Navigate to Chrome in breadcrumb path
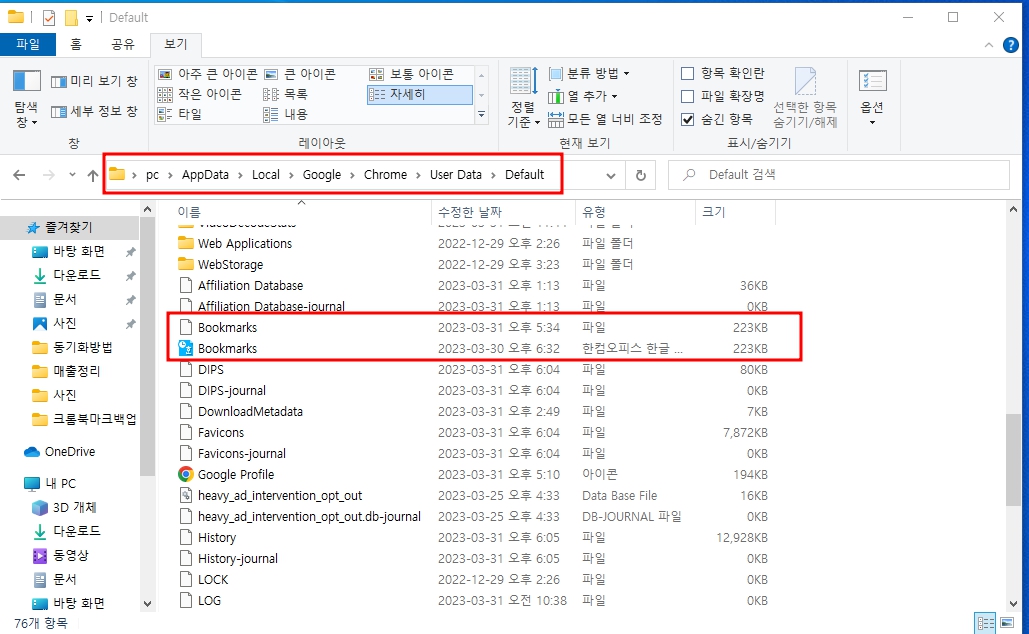 (385, 175)
